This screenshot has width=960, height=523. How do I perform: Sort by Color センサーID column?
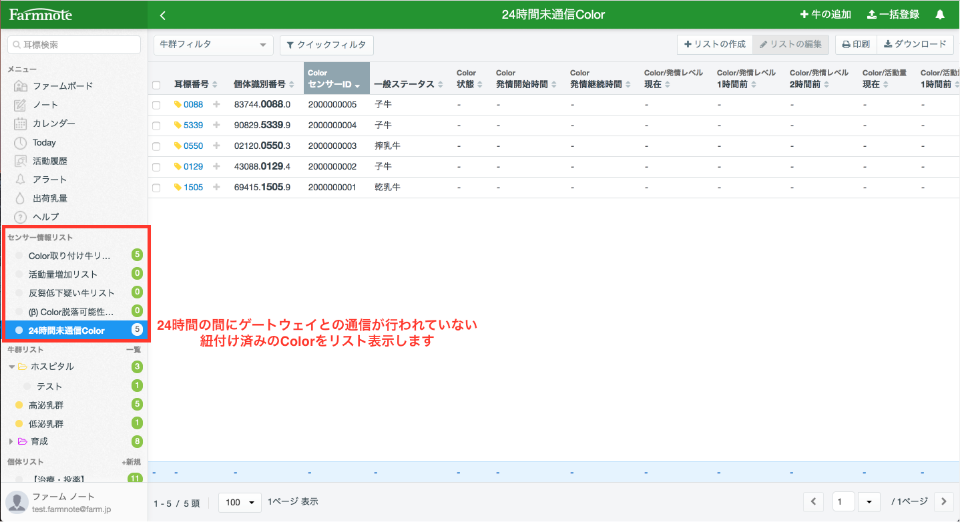(337, 78)
